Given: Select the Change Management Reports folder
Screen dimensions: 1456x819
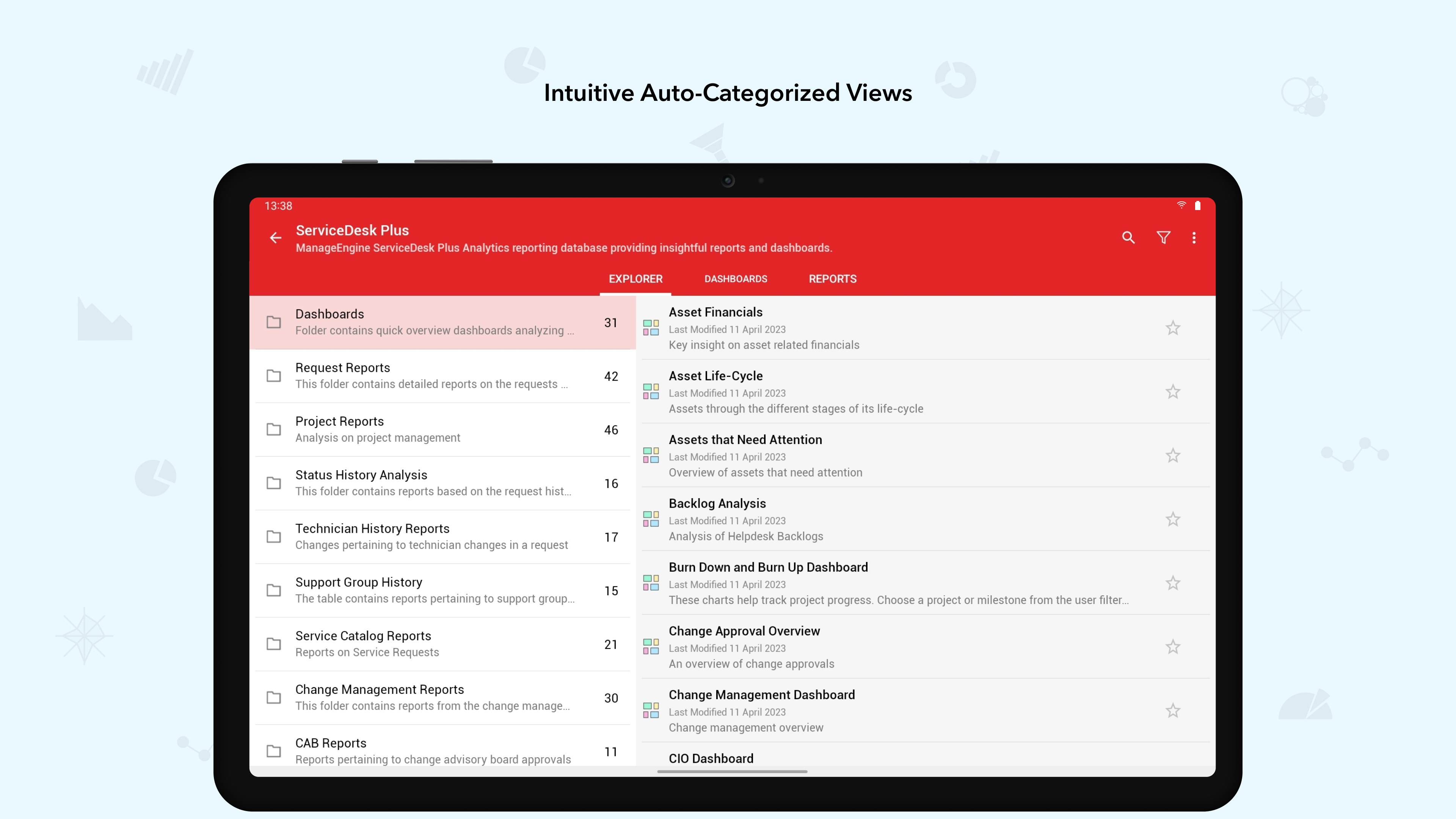Looking at the screenshot, I should click(x=442, y=698).
